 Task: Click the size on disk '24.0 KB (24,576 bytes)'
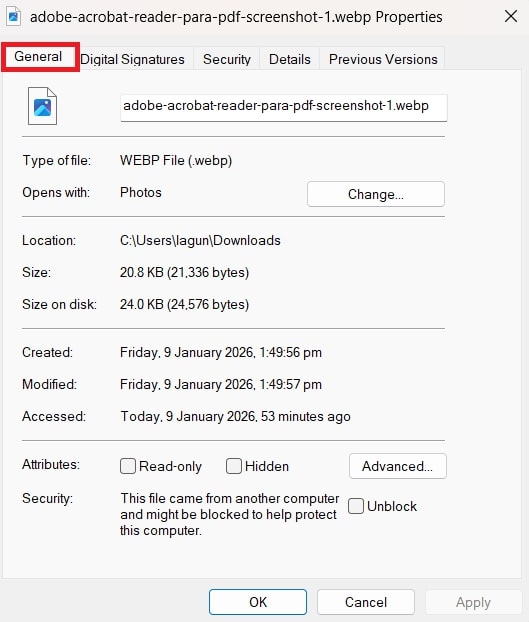coord(184,304)
